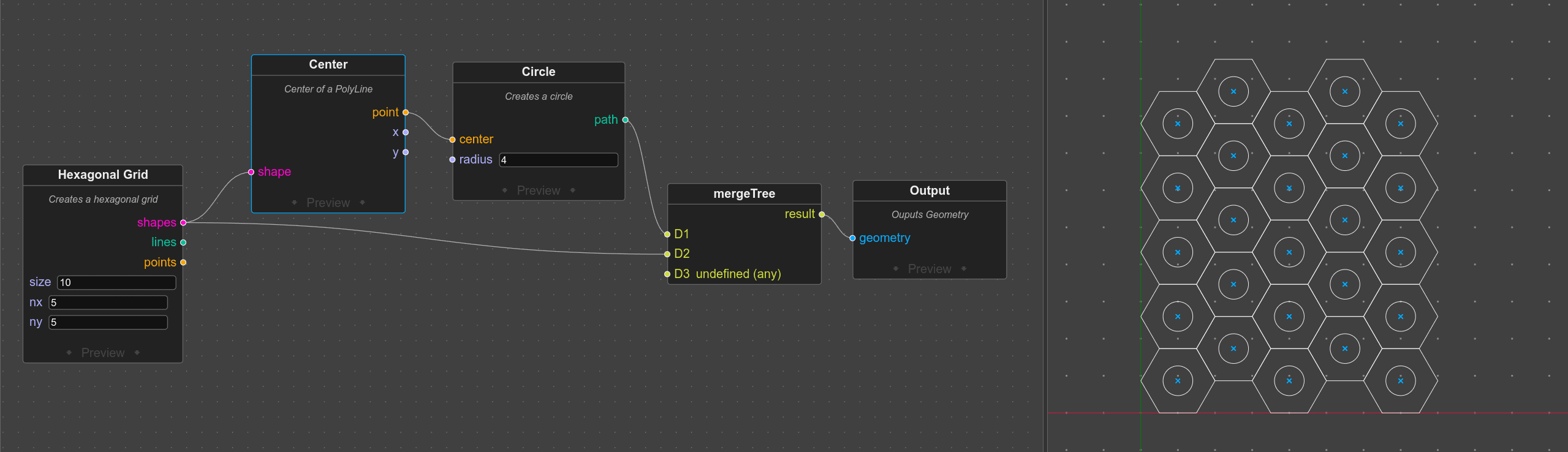Click the shape input port on Center node

point(251,172)
